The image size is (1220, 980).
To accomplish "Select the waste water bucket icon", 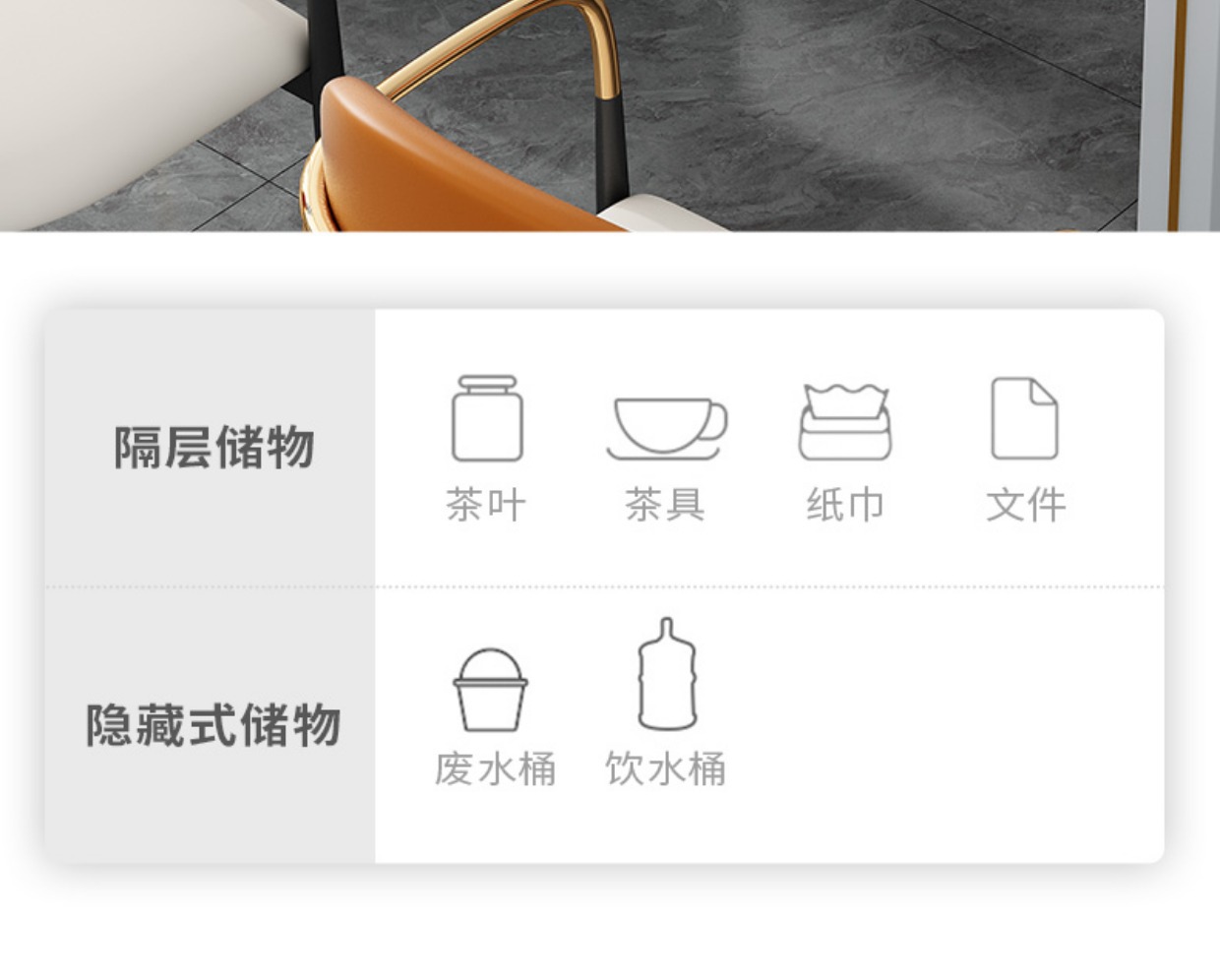I will pyautogui.click(x=490, y=690).
